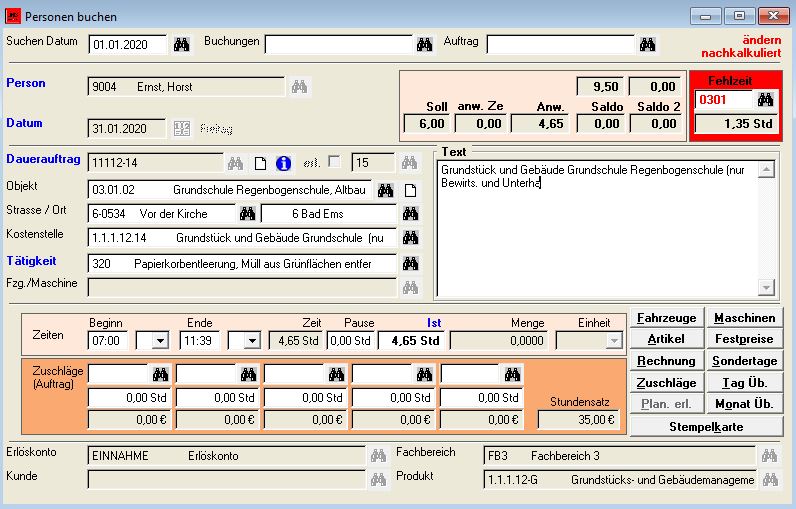Toggle the erl. checkbox
796x509 pixels.
[x=334, y=162]
